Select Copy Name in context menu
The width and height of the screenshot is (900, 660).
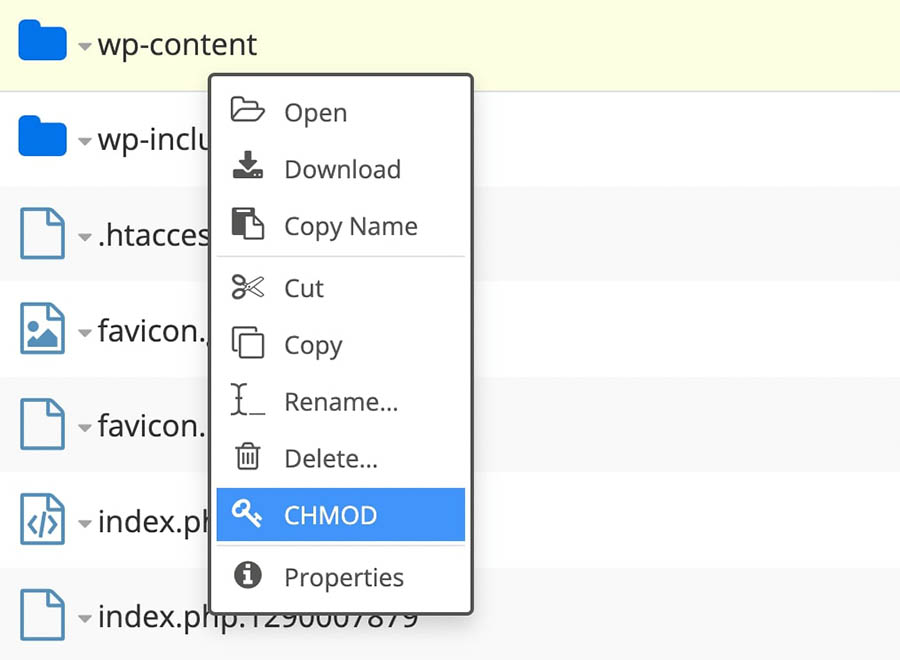point(350,226)
